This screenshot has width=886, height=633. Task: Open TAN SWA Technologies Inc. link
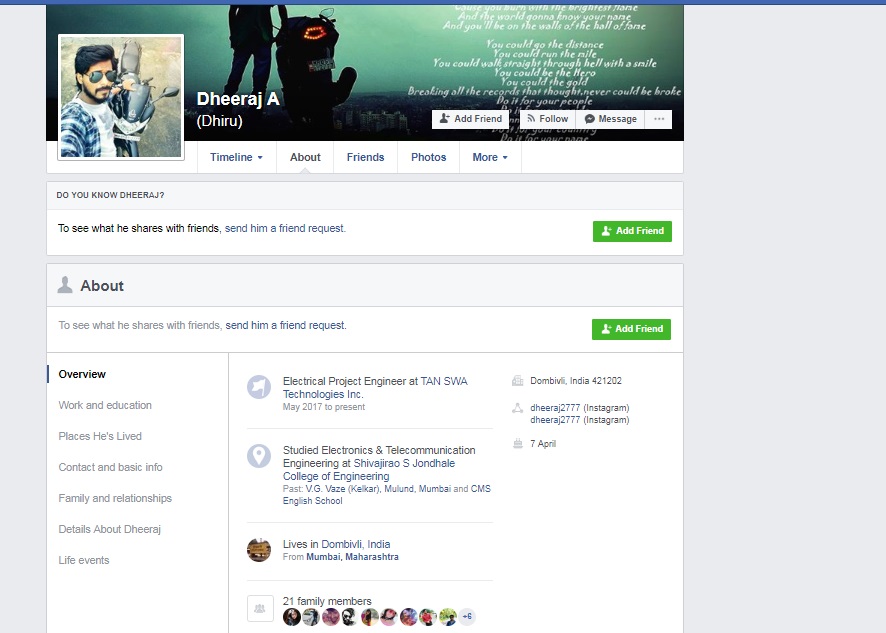point(375,388)
